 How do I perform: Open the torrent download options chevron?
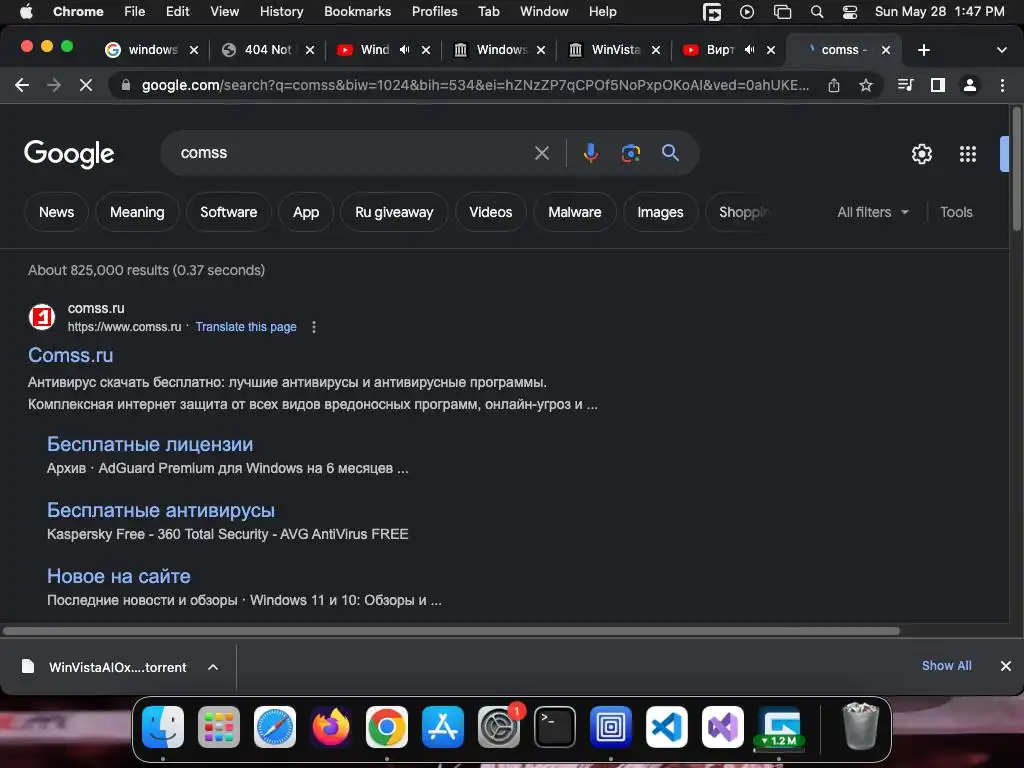pos(213,667)
